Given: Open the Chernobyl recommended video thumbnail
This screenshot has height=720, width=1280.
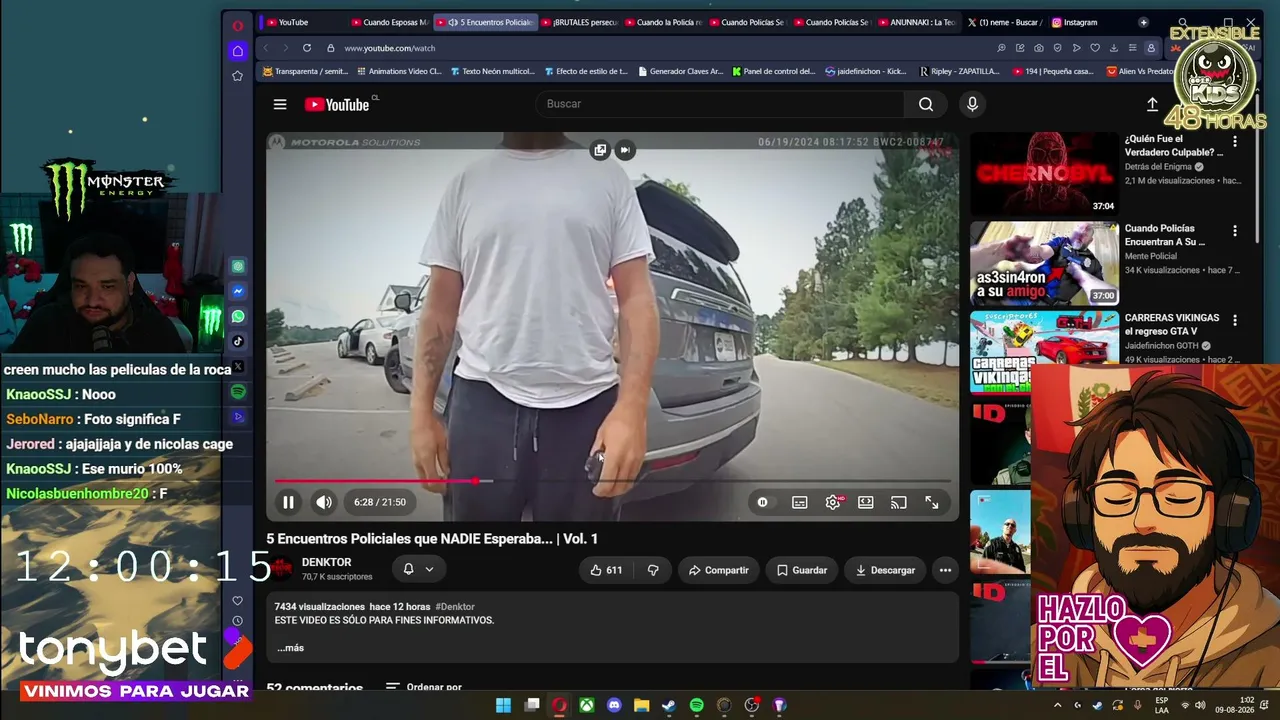Looking at the screenshot, I should 1044,174.
